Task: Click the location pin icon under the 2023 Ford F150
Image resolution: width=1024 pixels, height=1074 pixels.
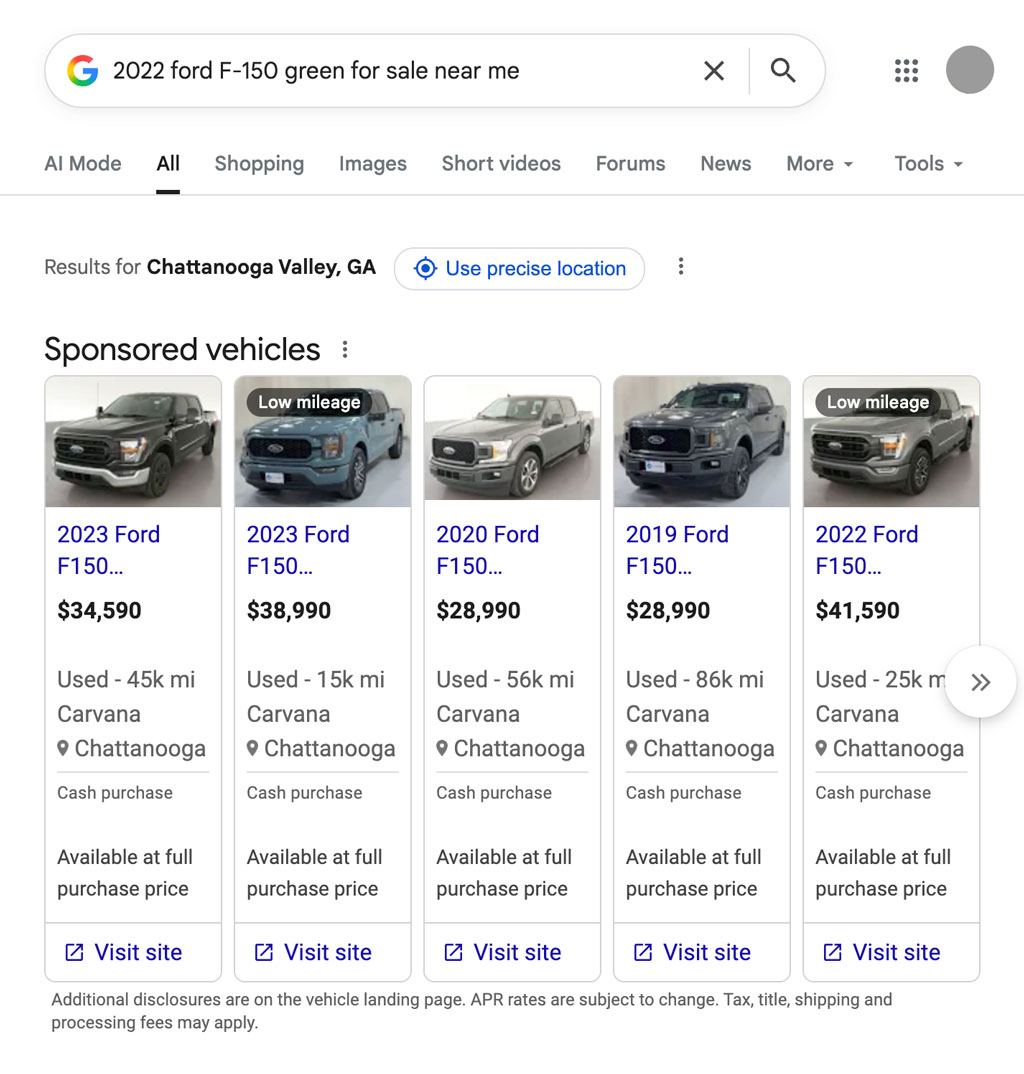Action: coord(63,748)
